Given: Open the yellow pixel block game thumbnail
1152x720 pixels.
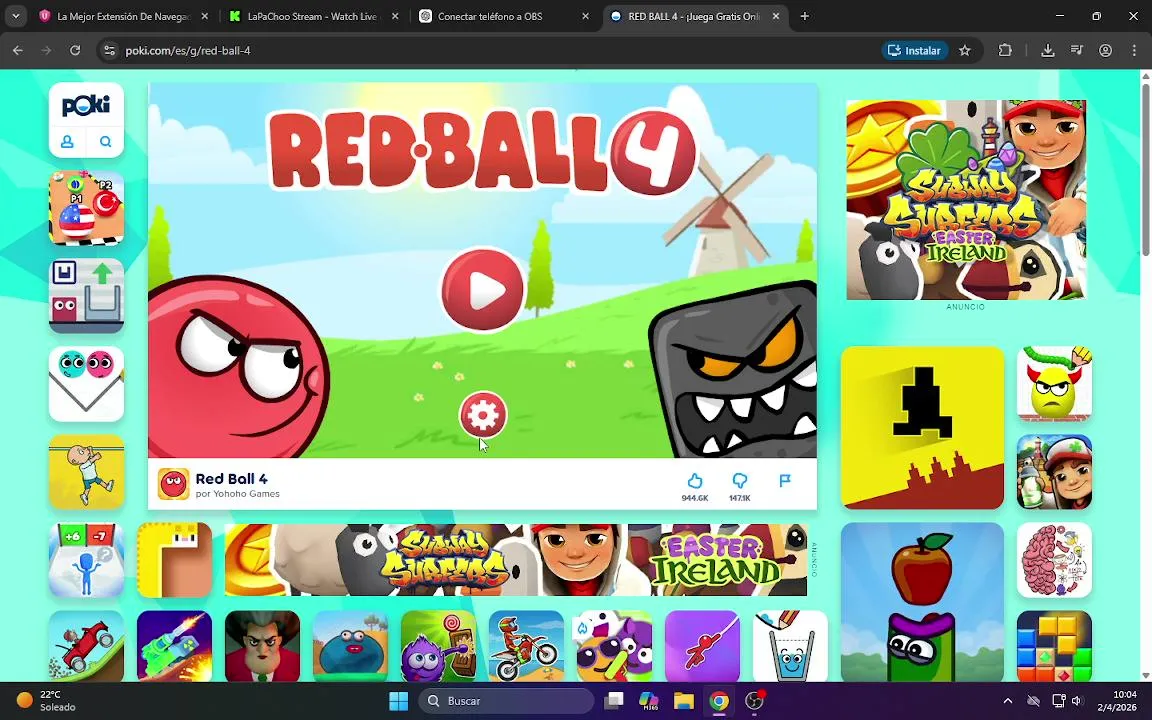Looking at the screenshot, I should (x=174, y=560).
